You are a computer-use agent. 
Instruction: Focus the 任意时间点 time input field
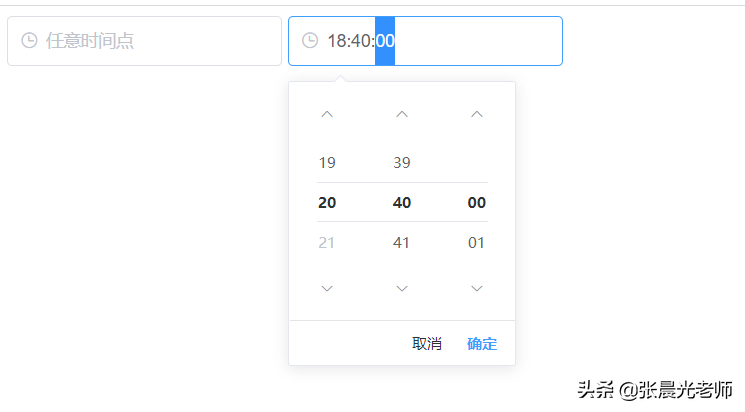tap(150, 41)
